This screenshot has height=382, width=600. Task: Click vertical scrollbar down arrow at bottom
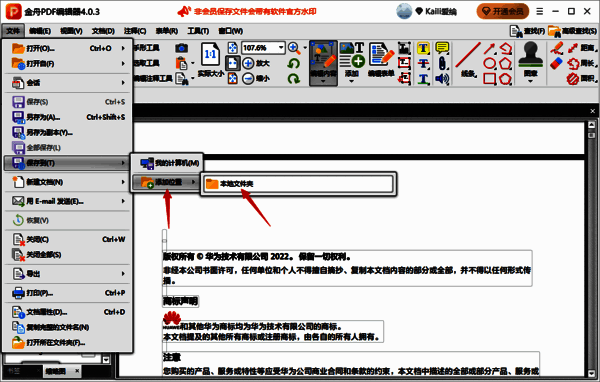(592, 373)
